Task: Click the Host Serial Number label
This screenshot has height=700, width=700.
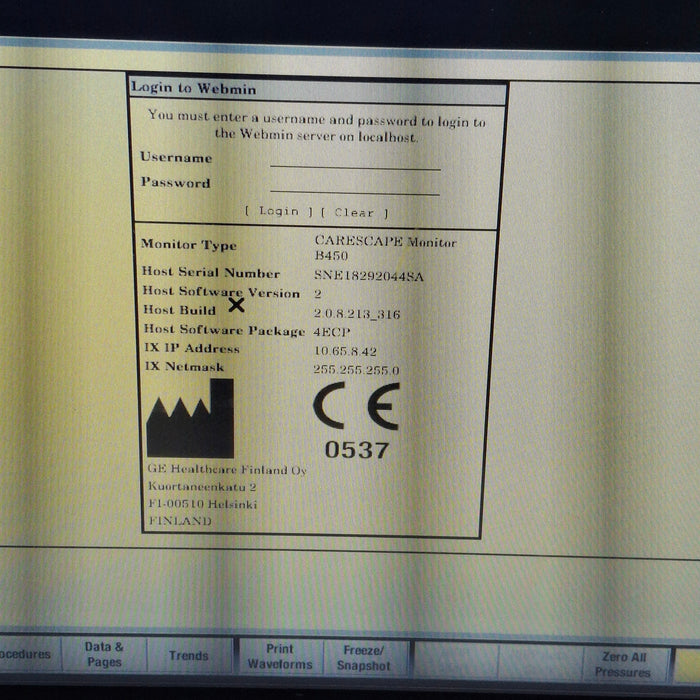Action: click(211, 272)
